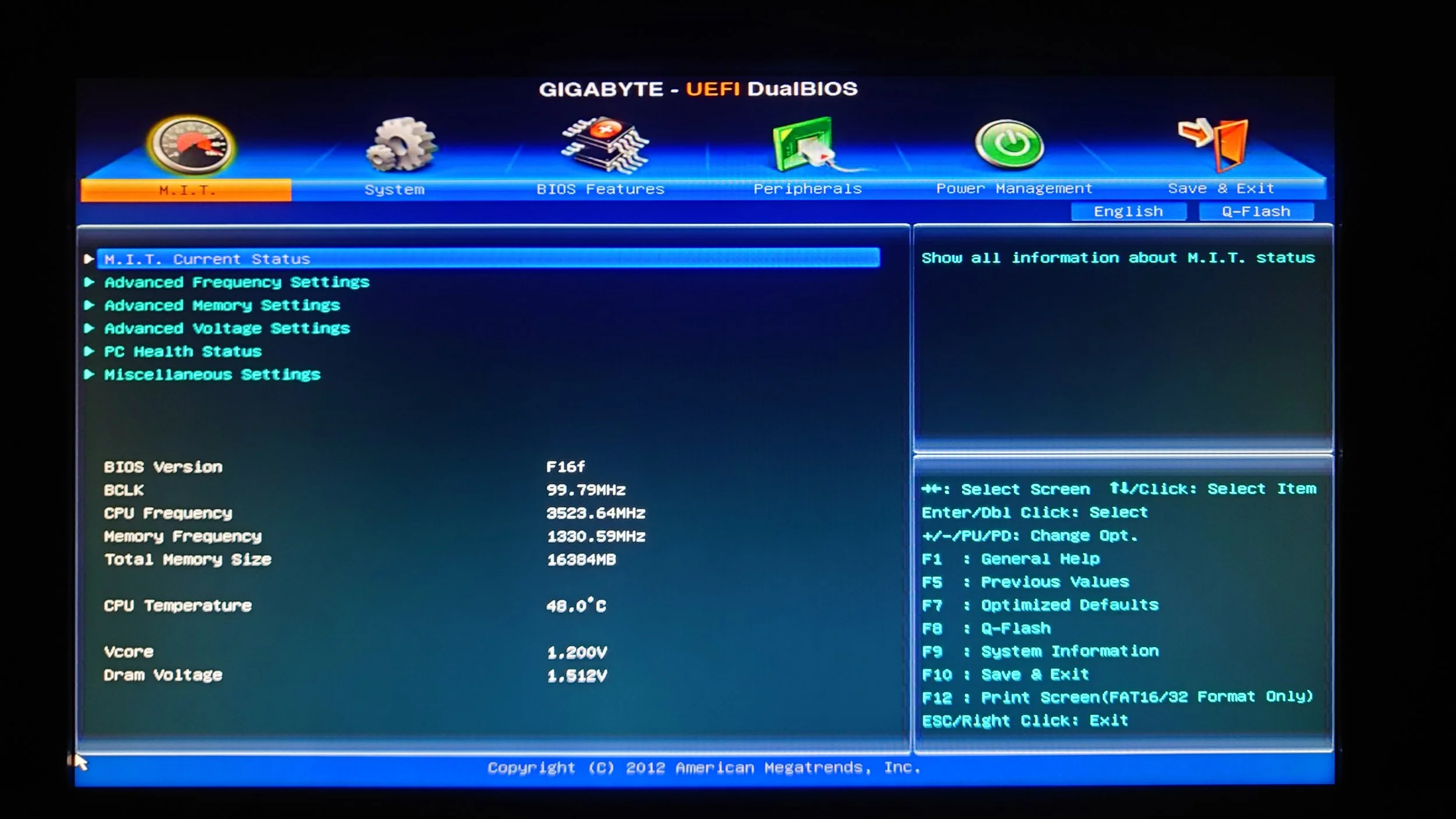Select the Peripherals tab label
The height and width of the screenshot is (819, 1456).
[x=807, y=189]
